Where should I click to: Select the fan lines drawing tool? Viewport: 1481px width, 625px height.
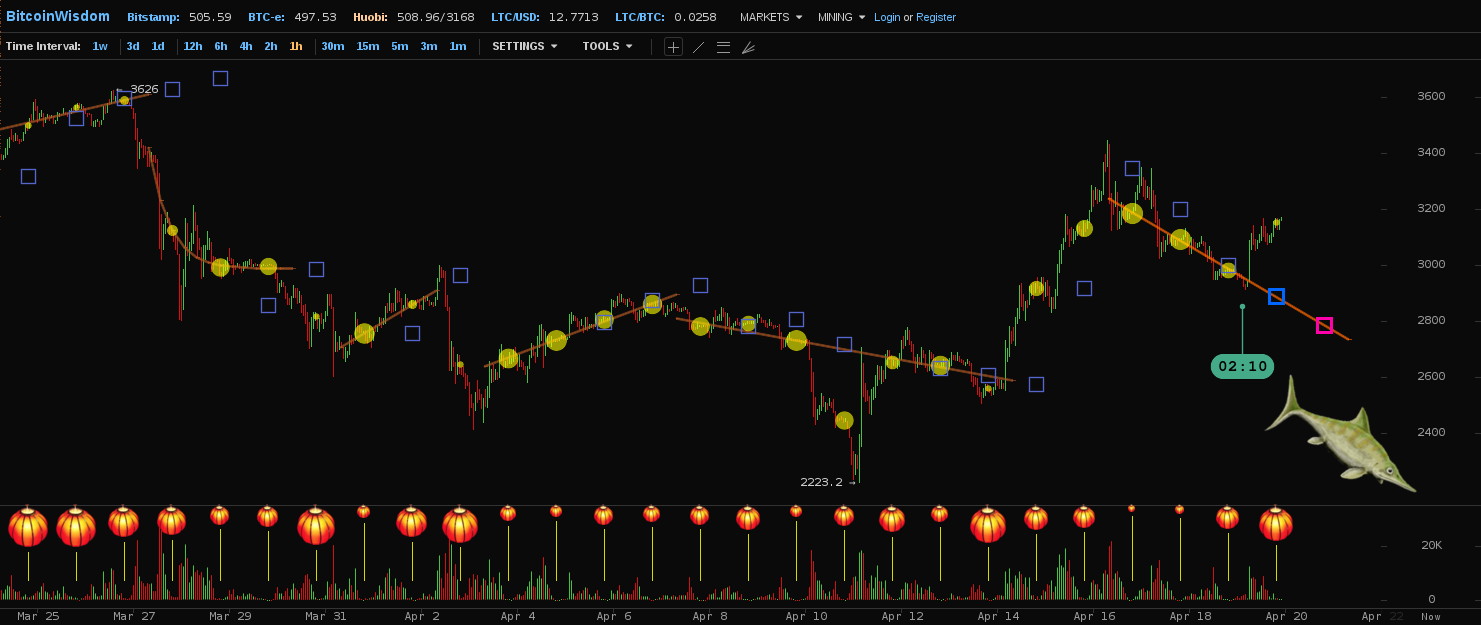pyautogui.click(x=748, y=47)
